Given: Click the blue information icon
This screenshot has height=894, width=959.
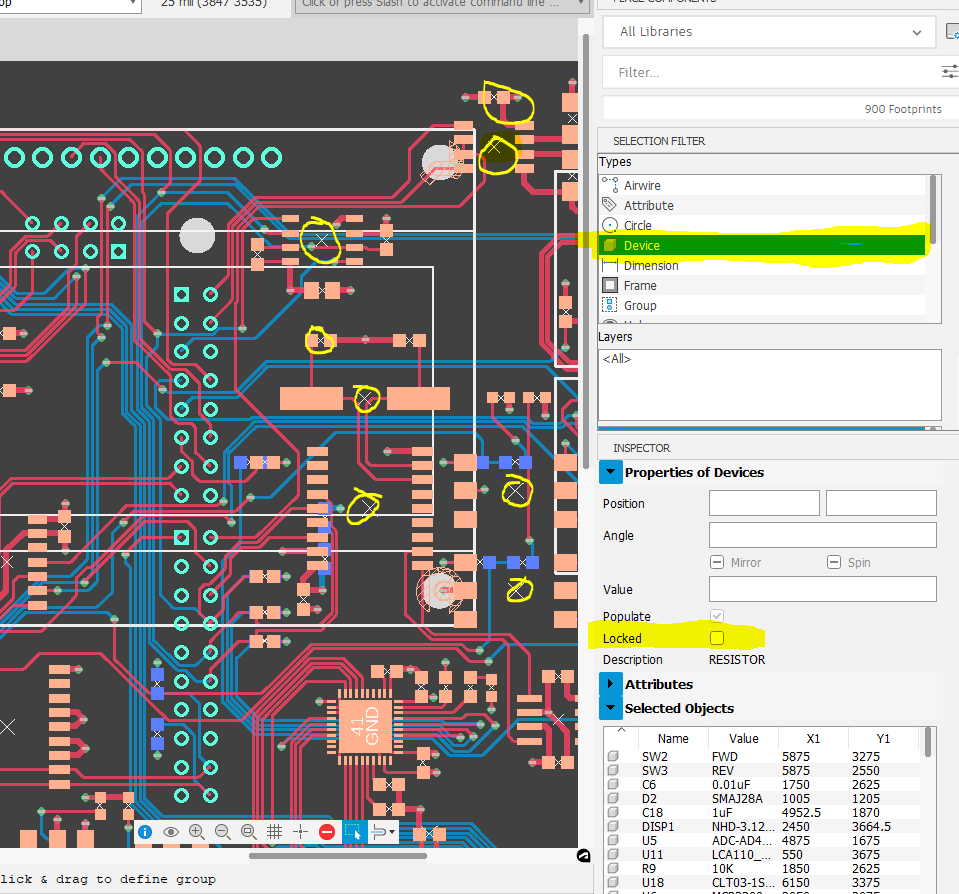Looking at the screenshot, I should click(x=144, y=831).
